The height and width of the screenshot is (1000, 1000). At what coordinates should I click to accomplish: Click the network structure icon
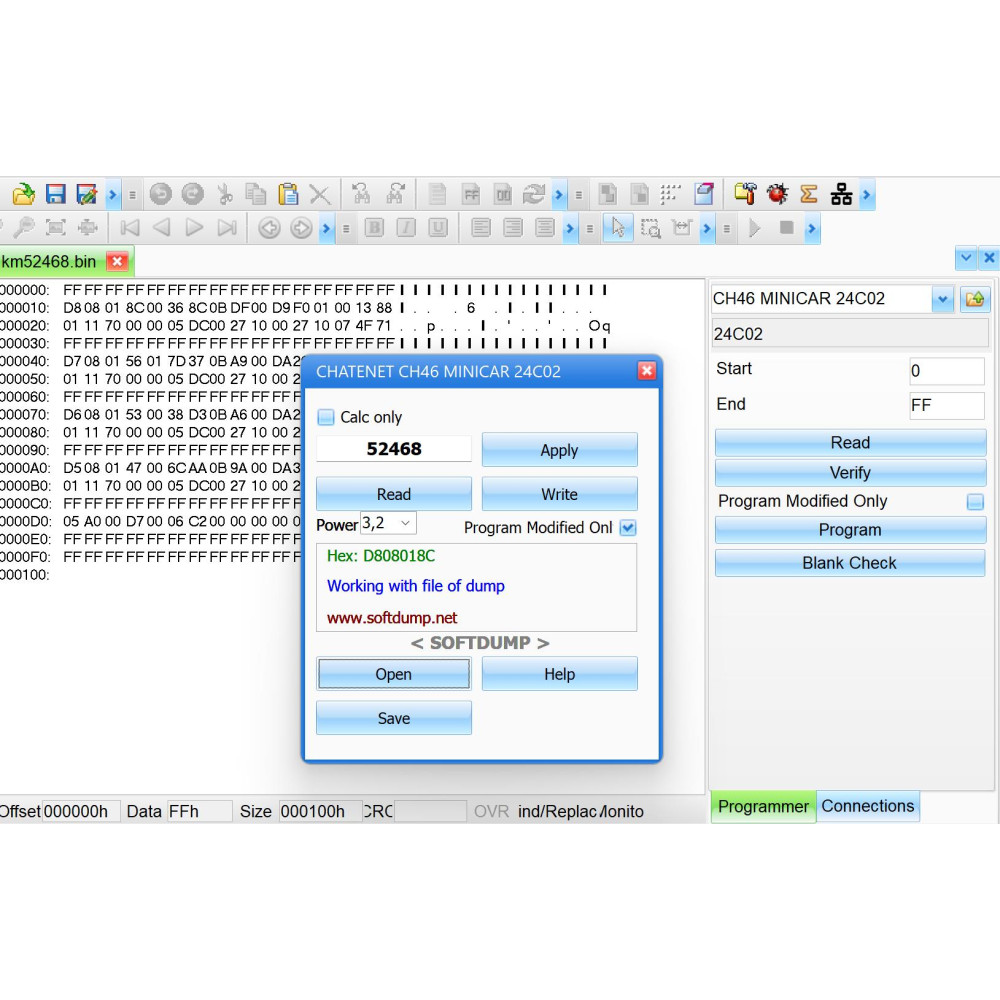[x=841, y=194]
